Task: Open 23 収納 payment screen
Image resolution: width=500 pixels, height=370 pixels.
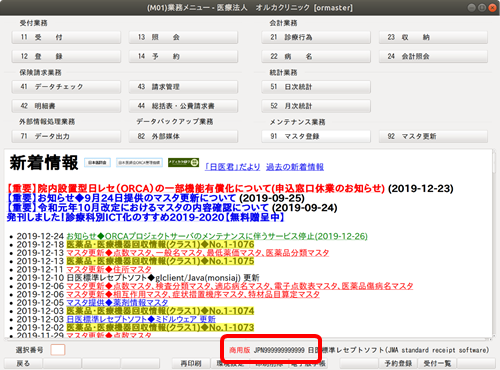Action: 433,37
